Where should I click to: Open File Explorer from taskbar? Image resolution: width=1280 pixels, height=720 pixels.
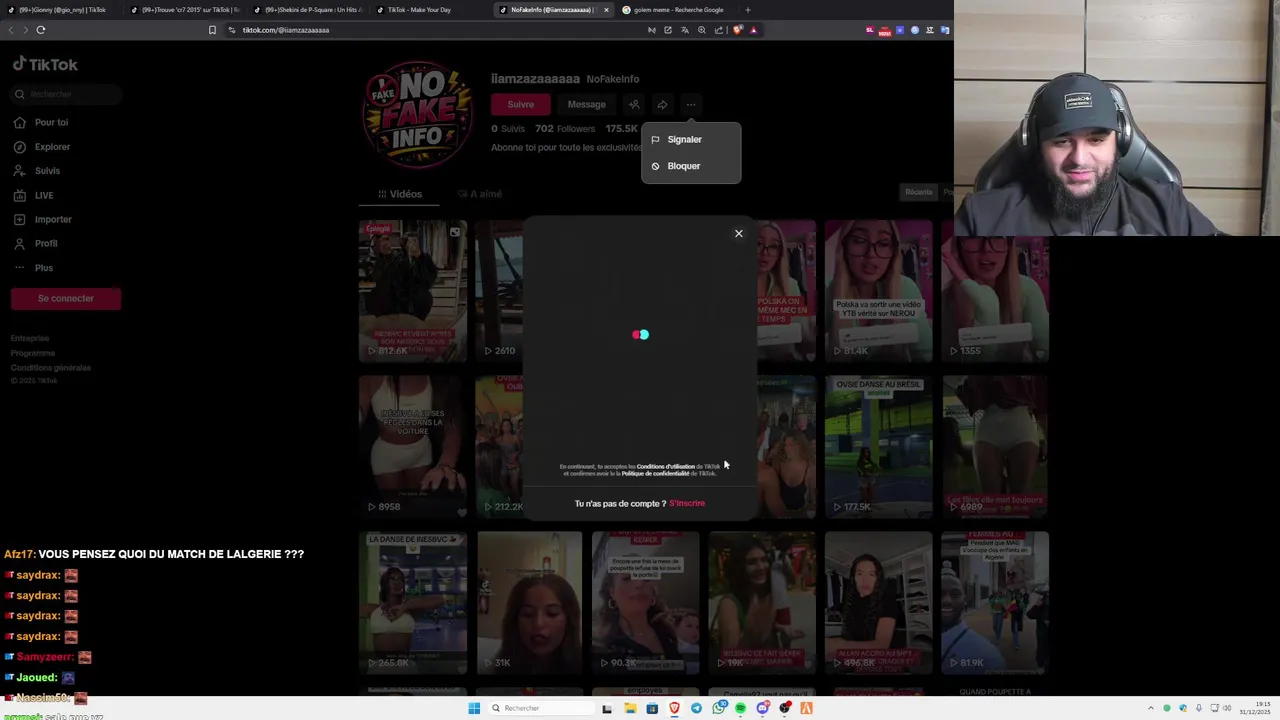click(630, 708)
